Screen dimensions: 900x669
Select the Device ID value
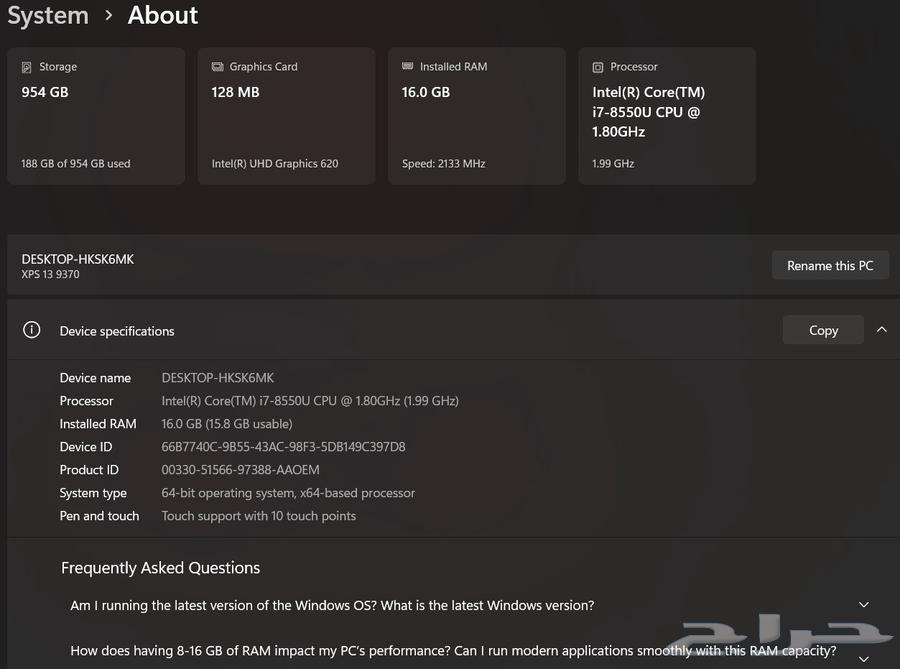283,447
